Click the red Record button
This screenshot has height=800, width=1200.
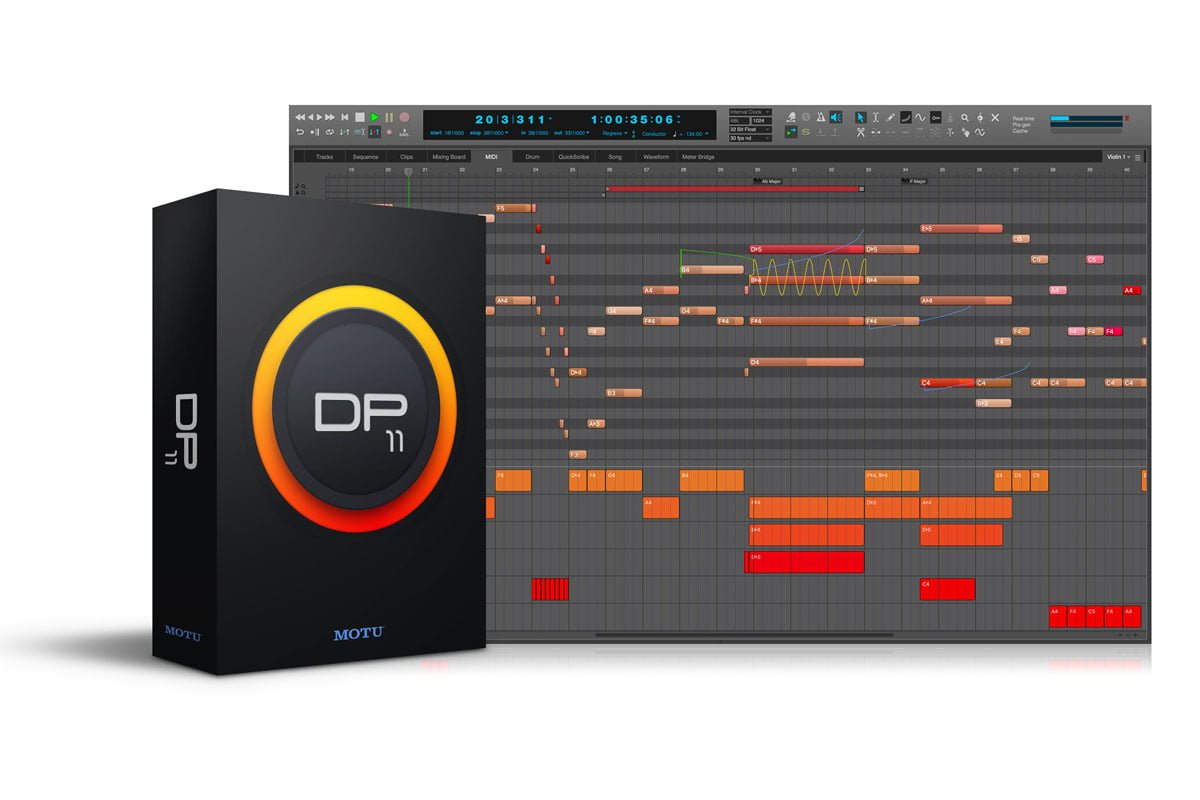[404, 117]
